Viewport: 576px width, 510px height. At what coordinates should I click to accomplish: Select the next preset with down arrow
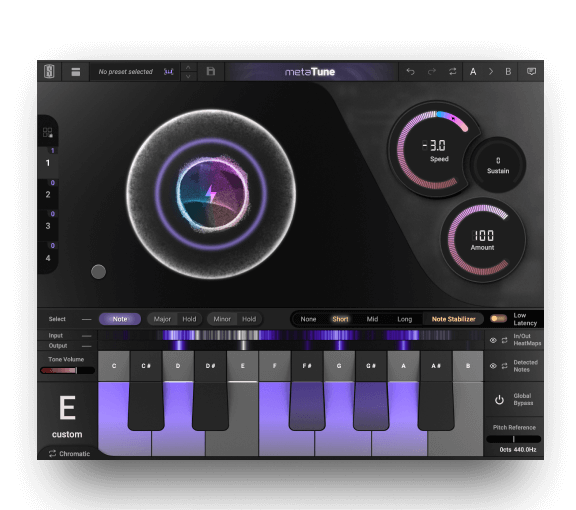coord(188,76)
